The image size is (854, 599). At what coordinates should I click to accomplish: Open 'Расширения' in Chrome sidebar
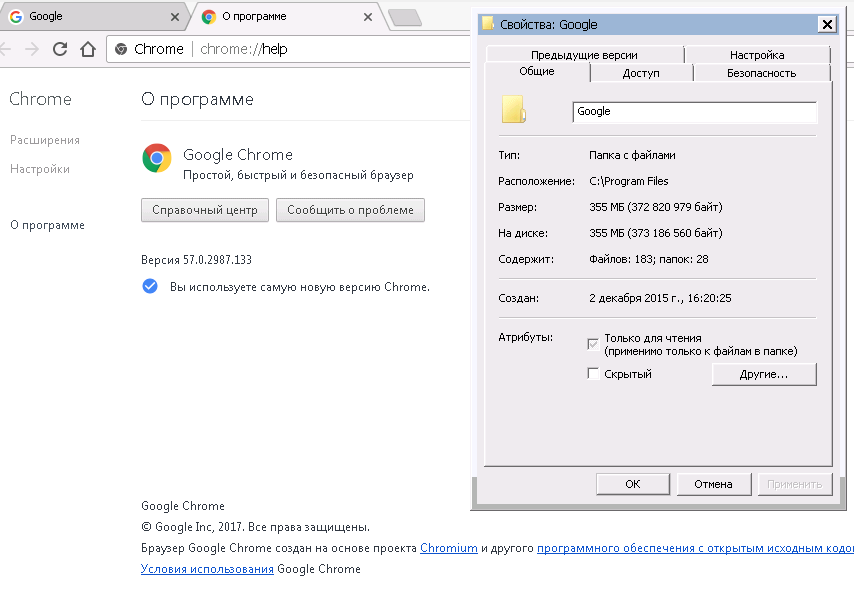tap(45, 140)
